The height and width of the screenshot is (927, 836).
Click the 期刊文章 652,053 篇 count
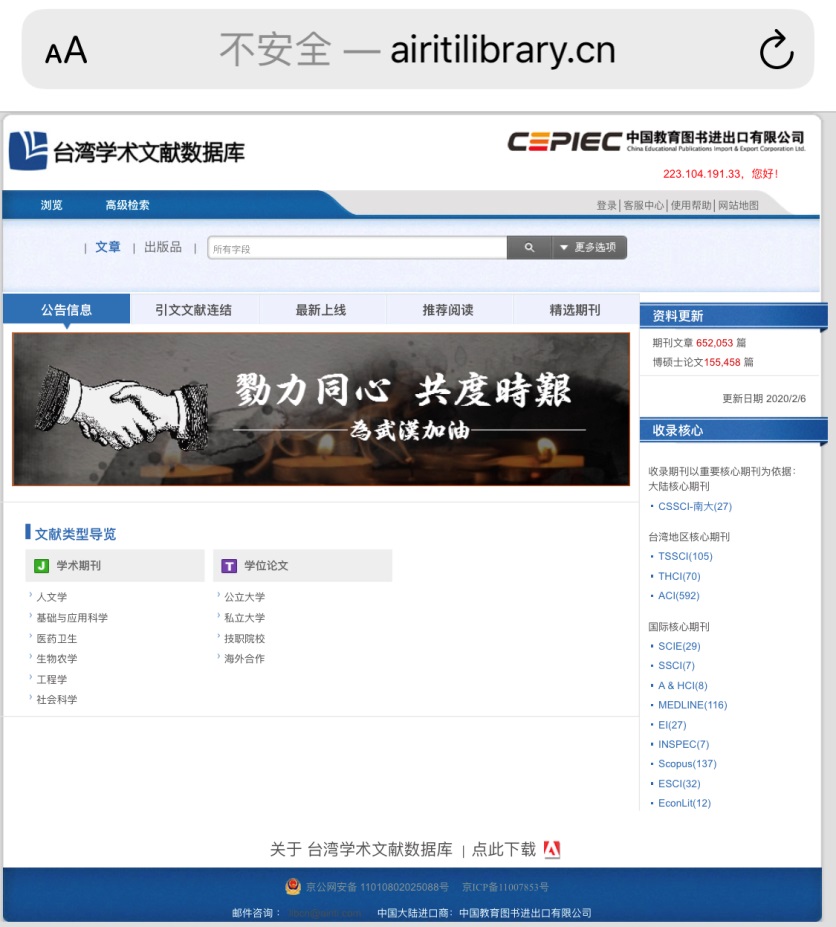(699, 343)
